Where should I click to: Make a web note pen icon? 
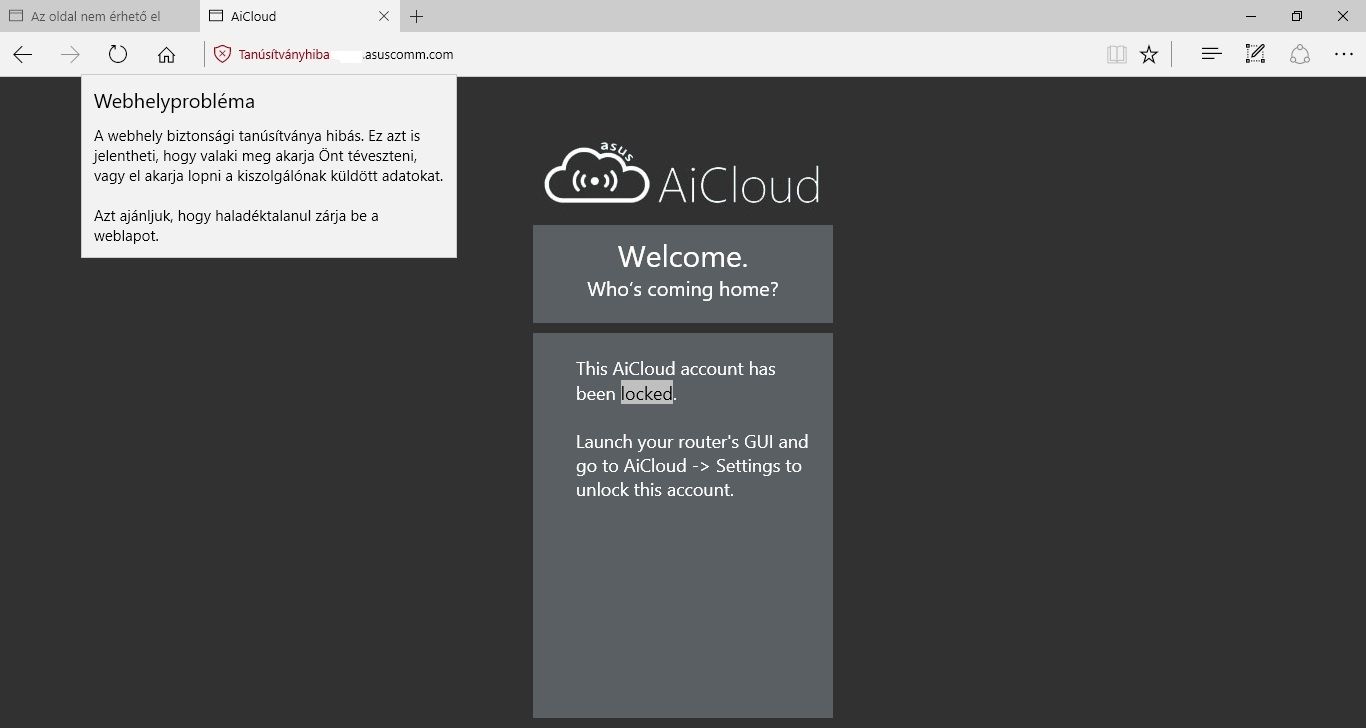(1255, 55)
